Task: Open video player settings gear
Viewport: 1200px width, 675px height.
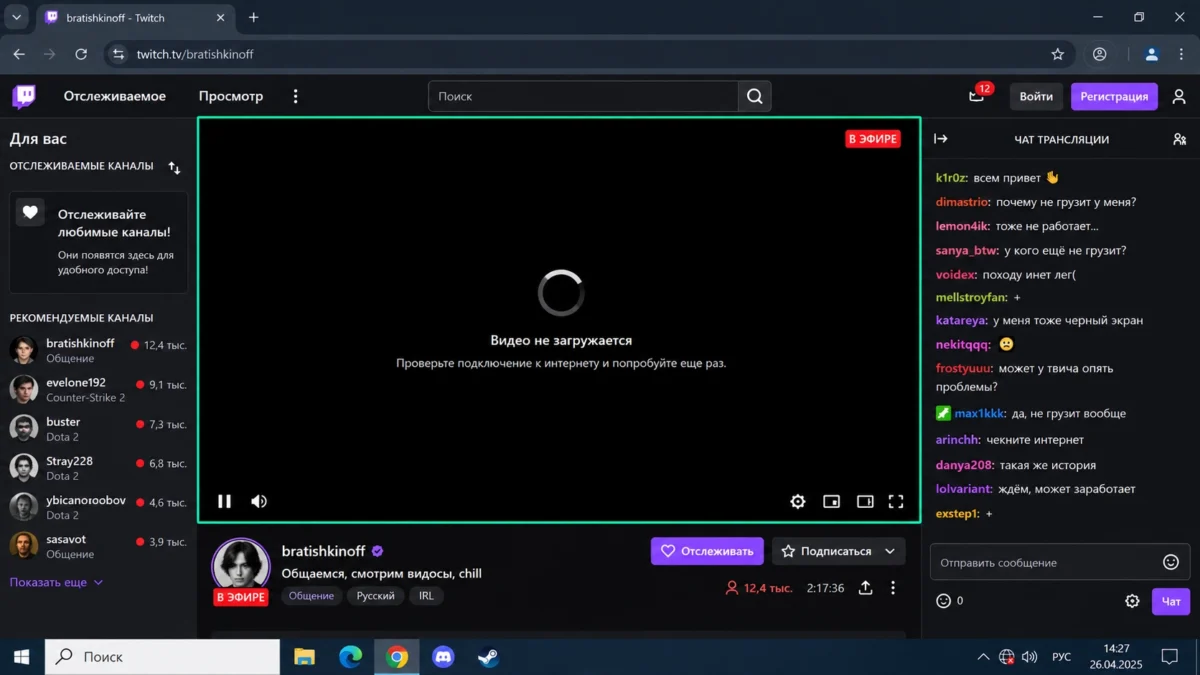Action: click(x=798, y=501)
